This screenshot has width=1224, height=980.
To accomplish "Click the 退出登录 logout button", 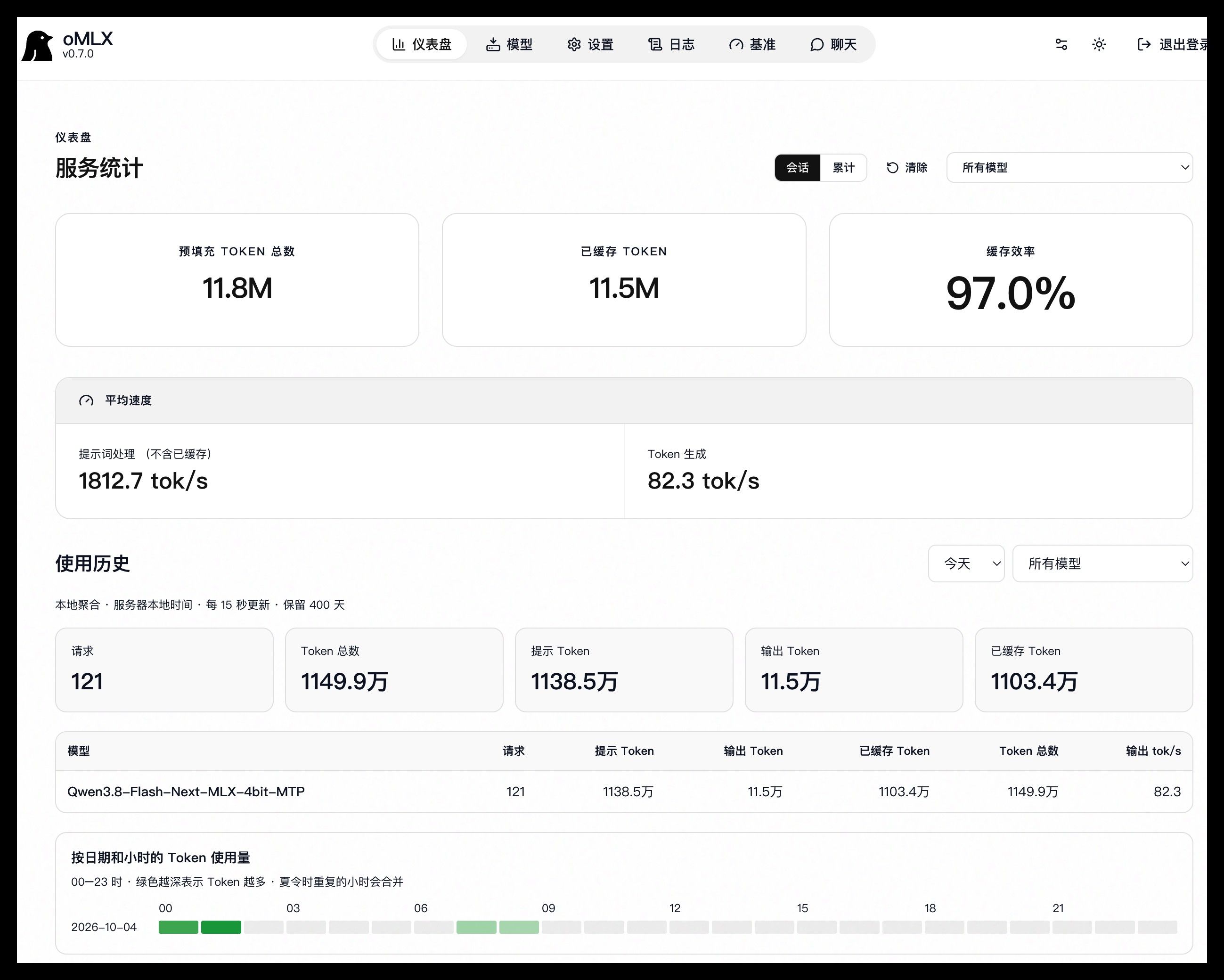I will tap(1173, 44).
